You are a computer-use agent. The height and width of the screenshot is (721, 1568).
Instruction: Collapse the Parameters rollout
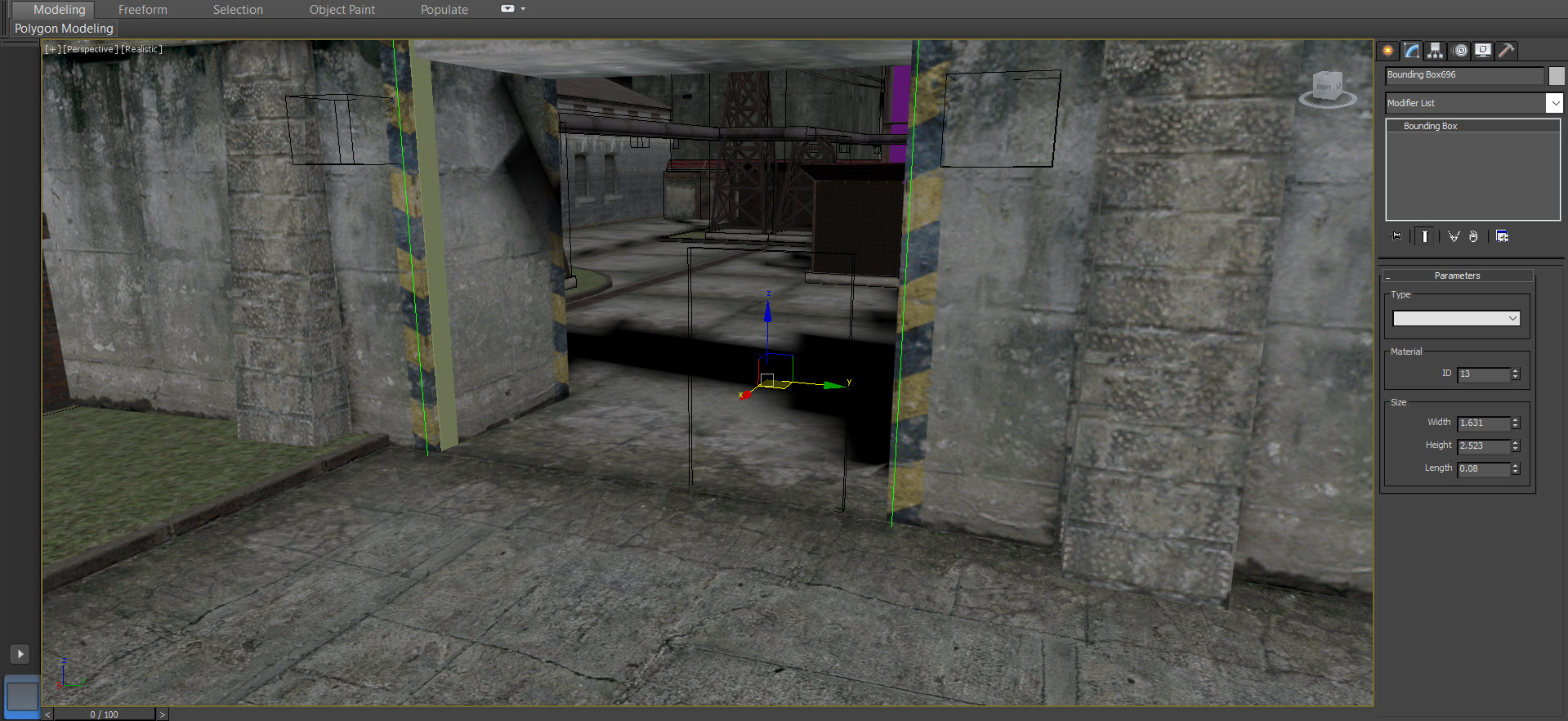(x=1457, y=275)
